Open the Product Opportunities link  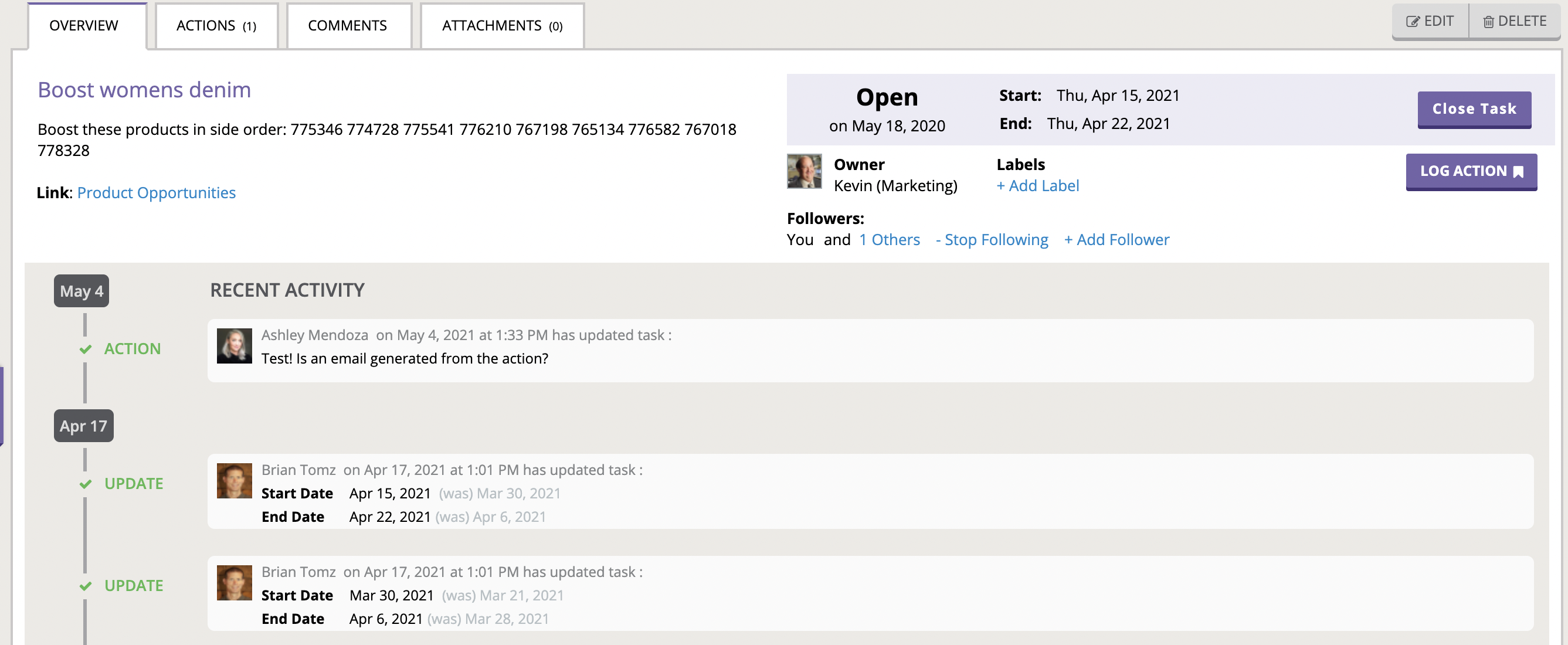[x=157, y=193]
